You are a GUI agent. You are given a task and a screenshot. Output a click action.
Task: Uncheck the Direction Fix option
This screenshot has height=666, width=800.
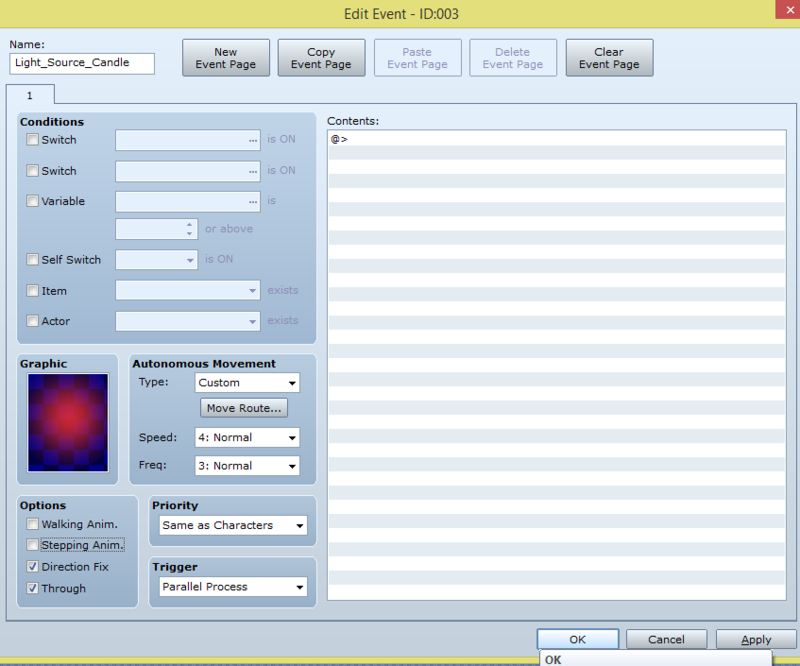point(34,567)
